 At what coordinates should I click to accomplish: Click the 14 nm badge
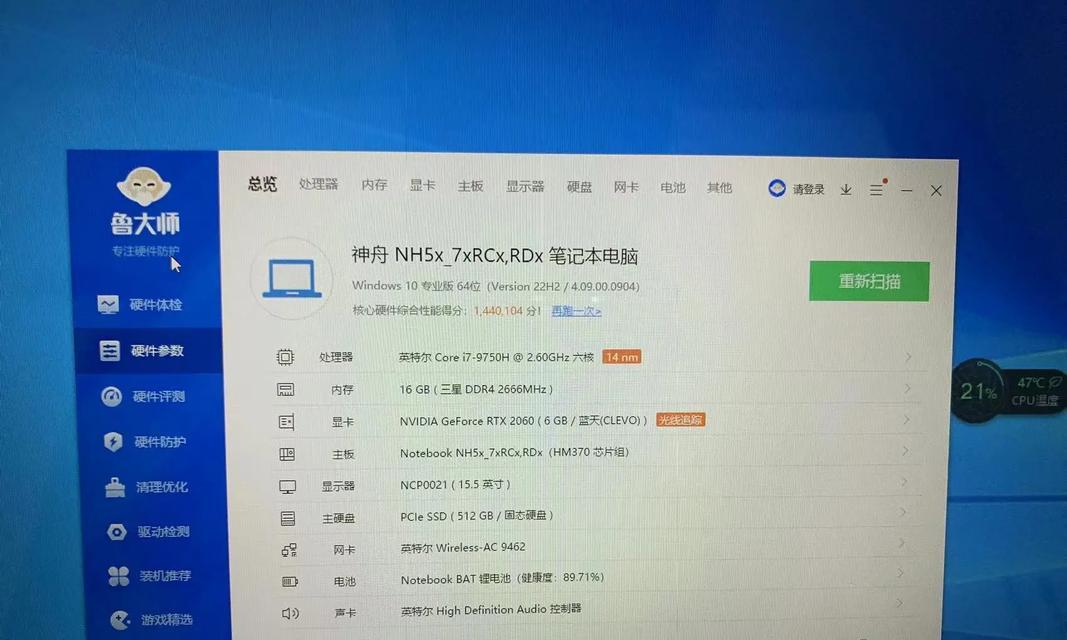coord(622,357)
